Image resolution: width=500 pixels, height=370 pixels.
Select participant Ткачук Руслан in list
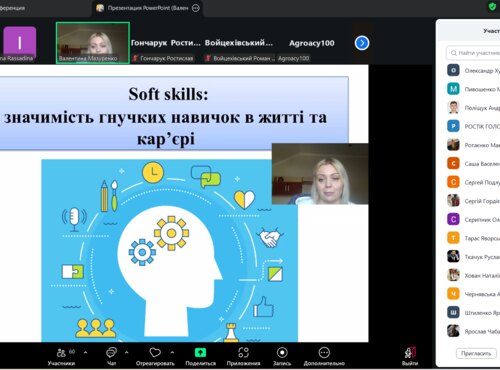tap(473, 257)
